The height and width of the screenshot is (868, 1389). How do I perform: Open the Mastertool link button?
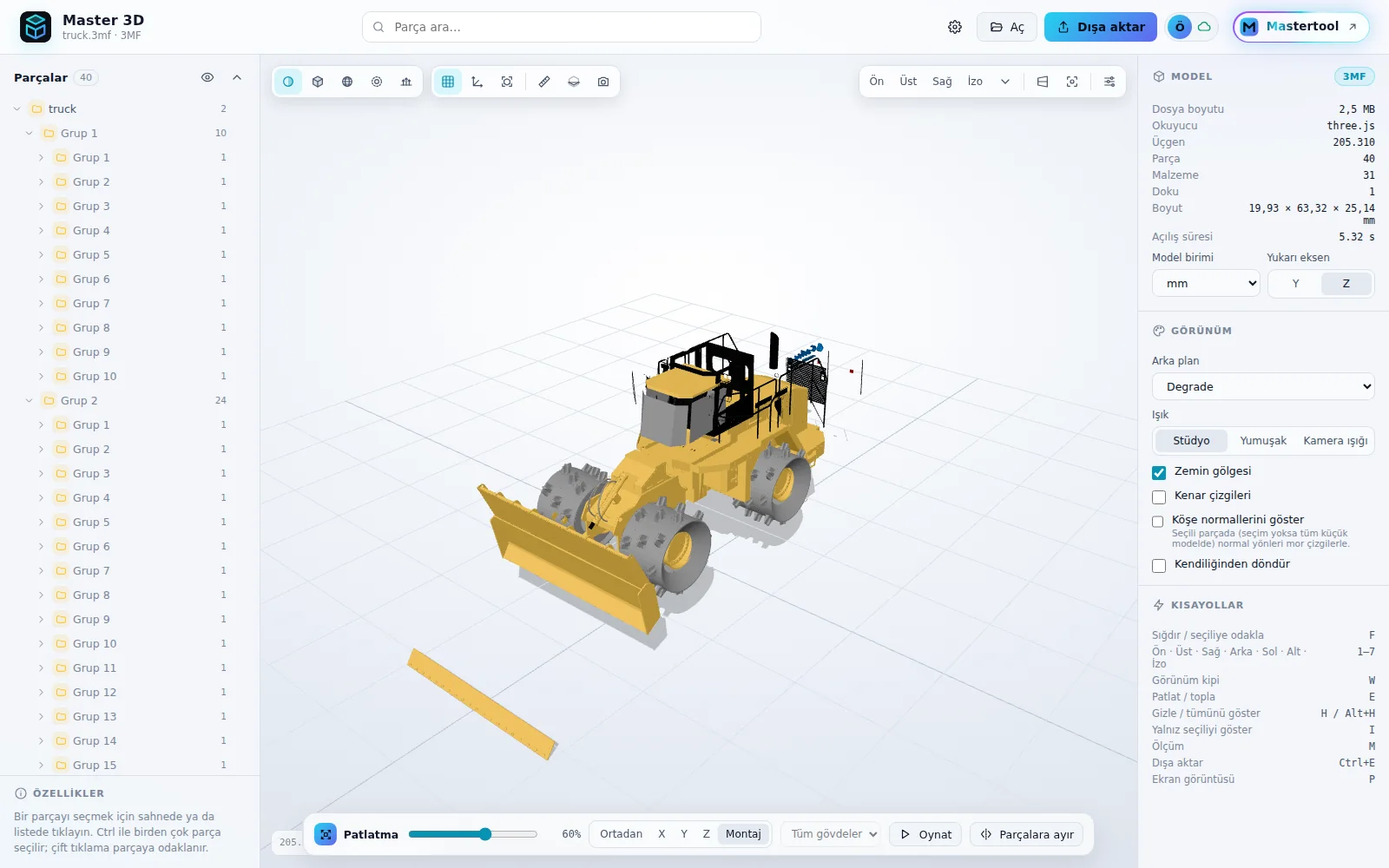point(1300,27)
